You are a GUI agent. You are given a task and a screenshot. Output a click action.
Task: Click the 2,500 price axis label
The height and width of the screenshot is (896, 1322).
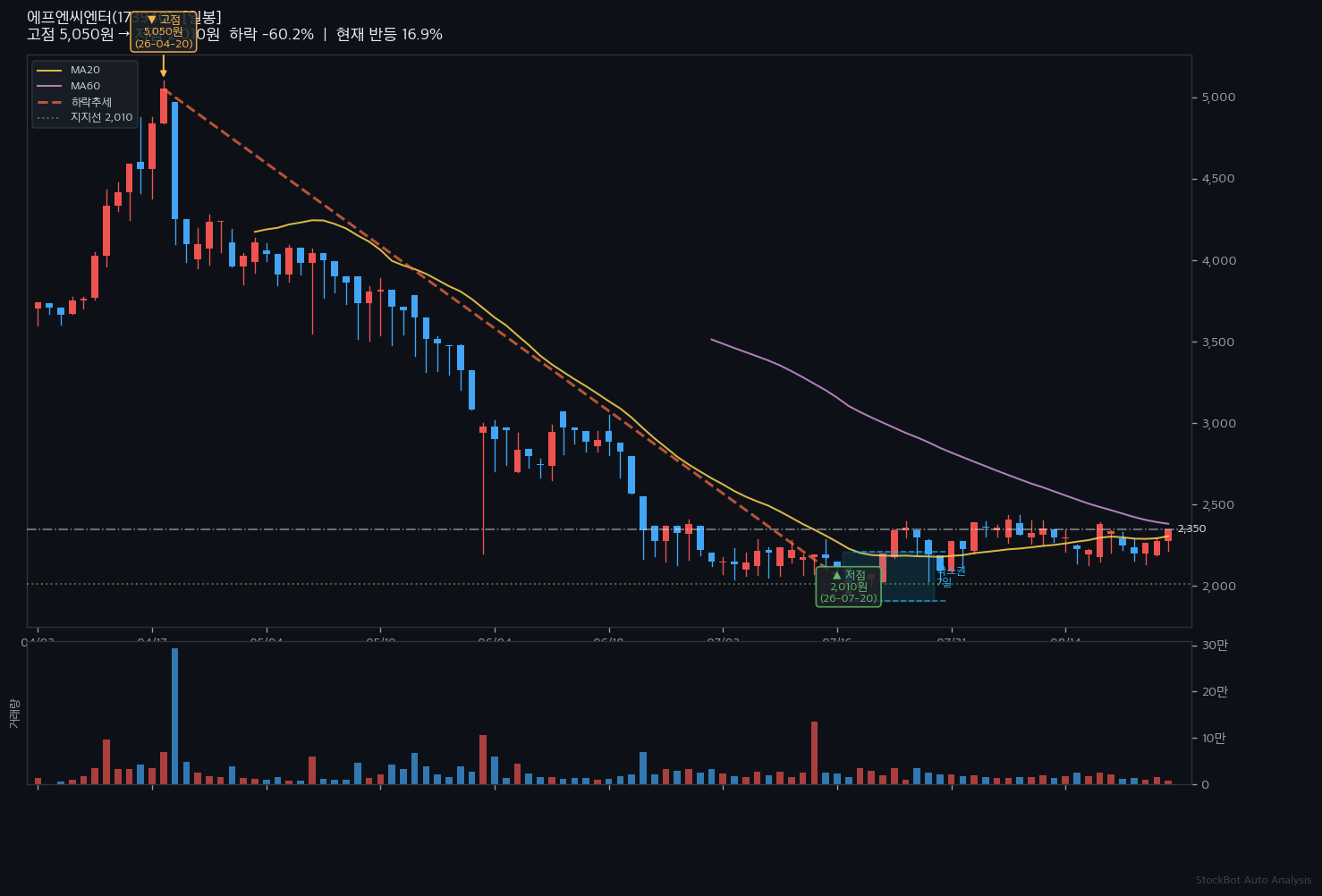click(x=1218, y=505)
